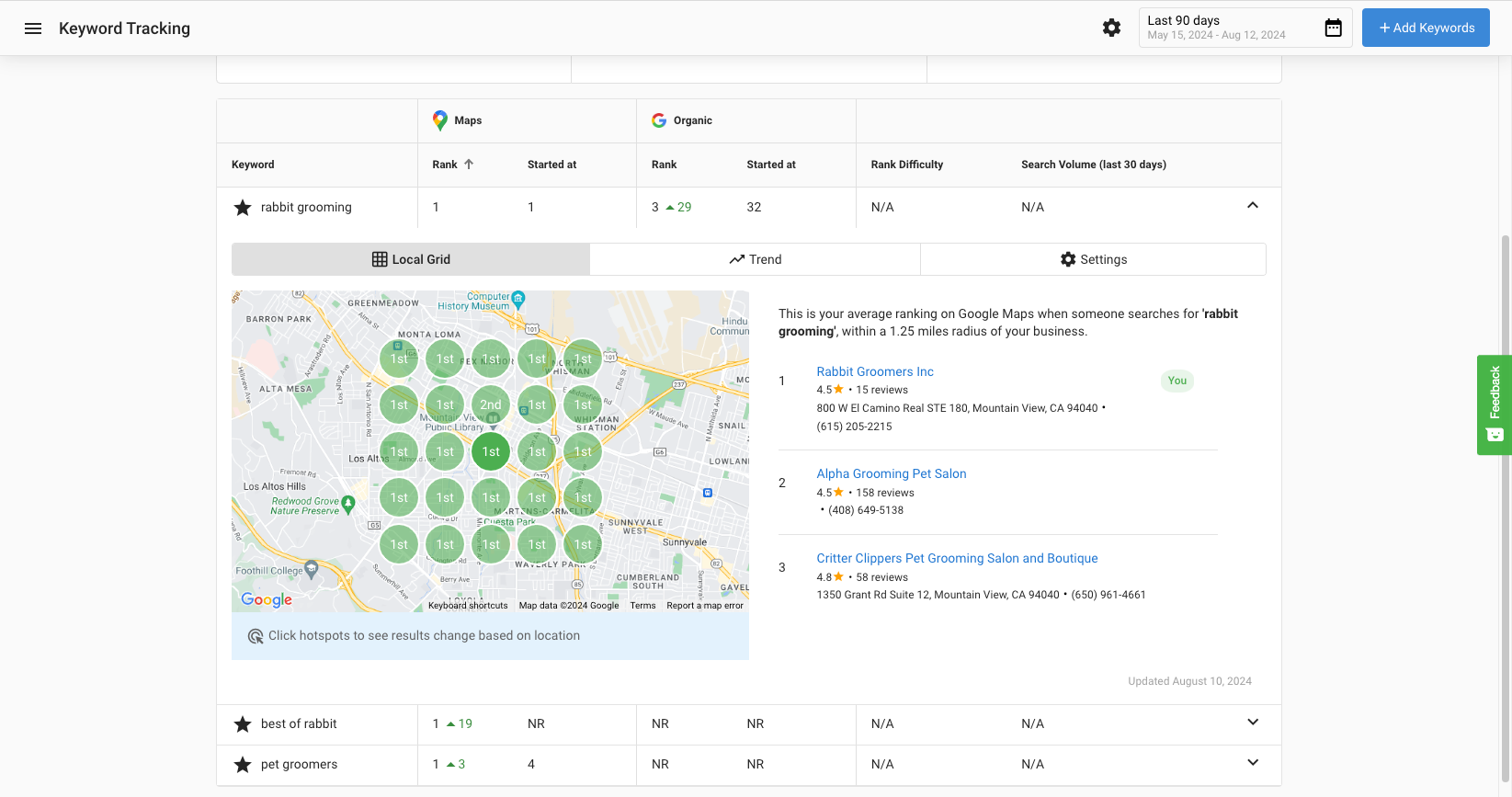Sort by Maps Rank arrow icon

(469, 165)
